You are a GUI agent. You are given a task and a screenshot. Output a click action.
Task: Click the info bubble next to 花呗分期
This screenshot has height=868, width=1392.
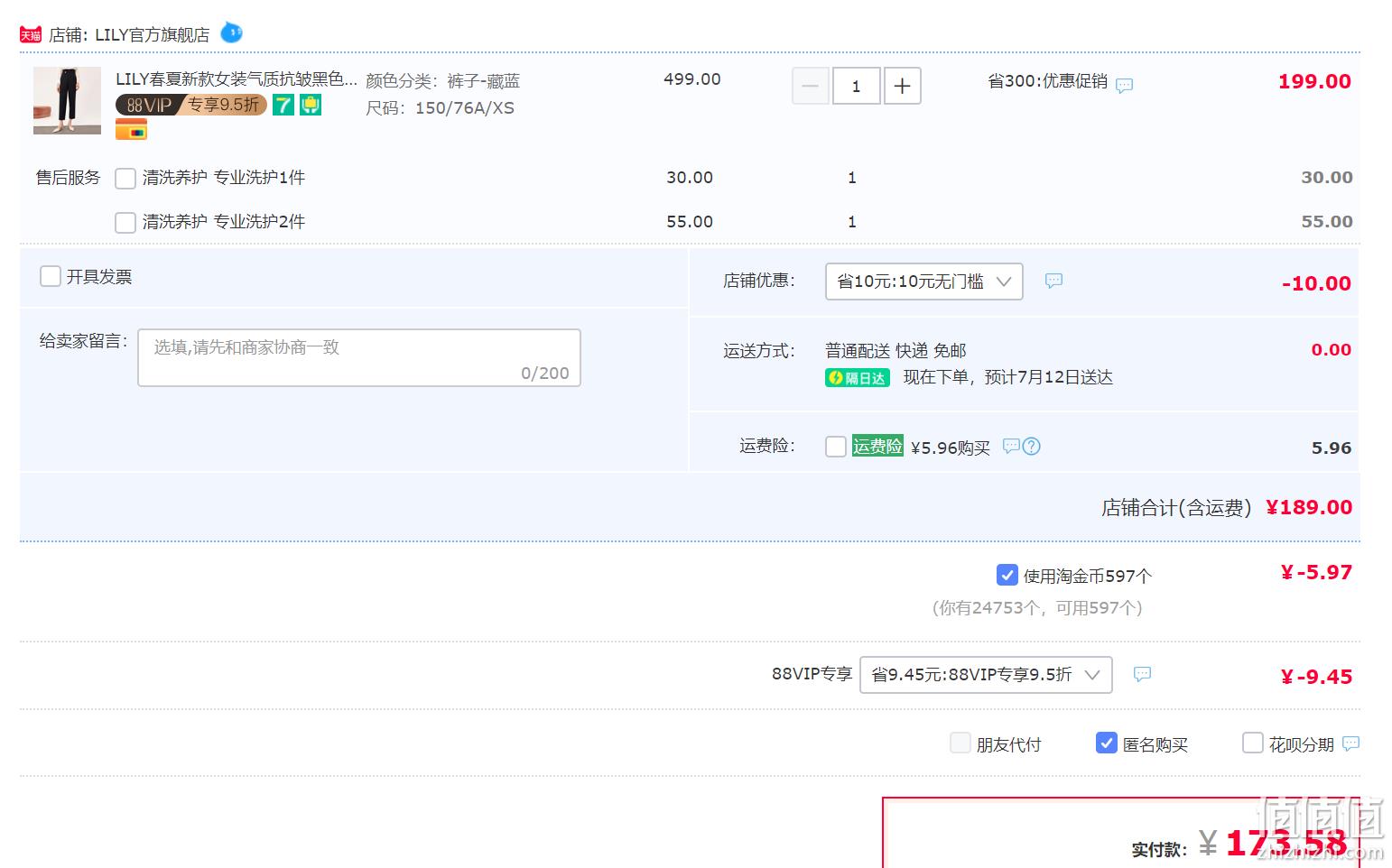(x=1350, y=743)
